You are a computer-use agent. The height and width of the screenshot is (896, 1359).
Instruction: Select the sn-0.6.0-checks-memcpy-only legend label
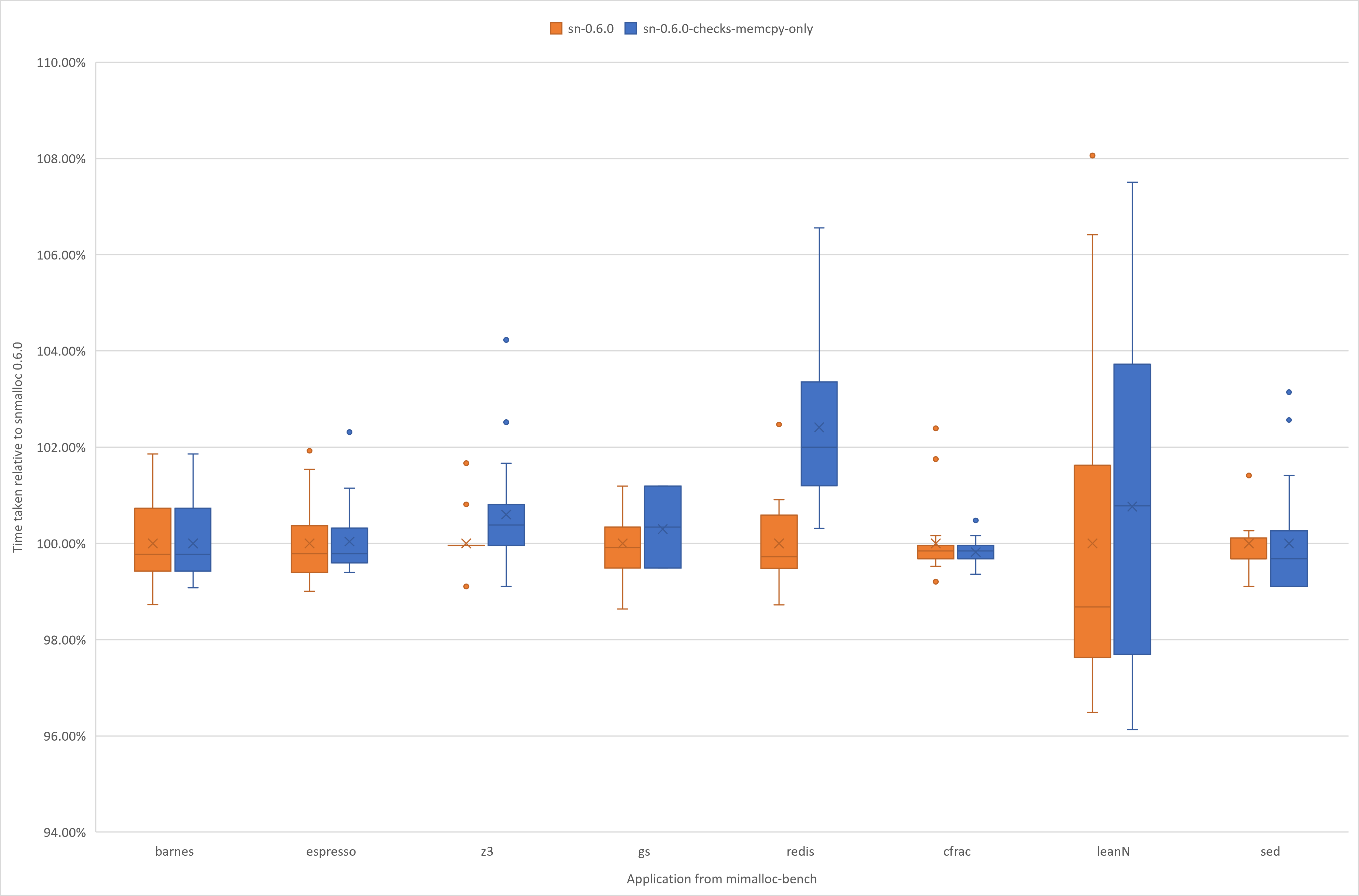(x=728, y=29)
